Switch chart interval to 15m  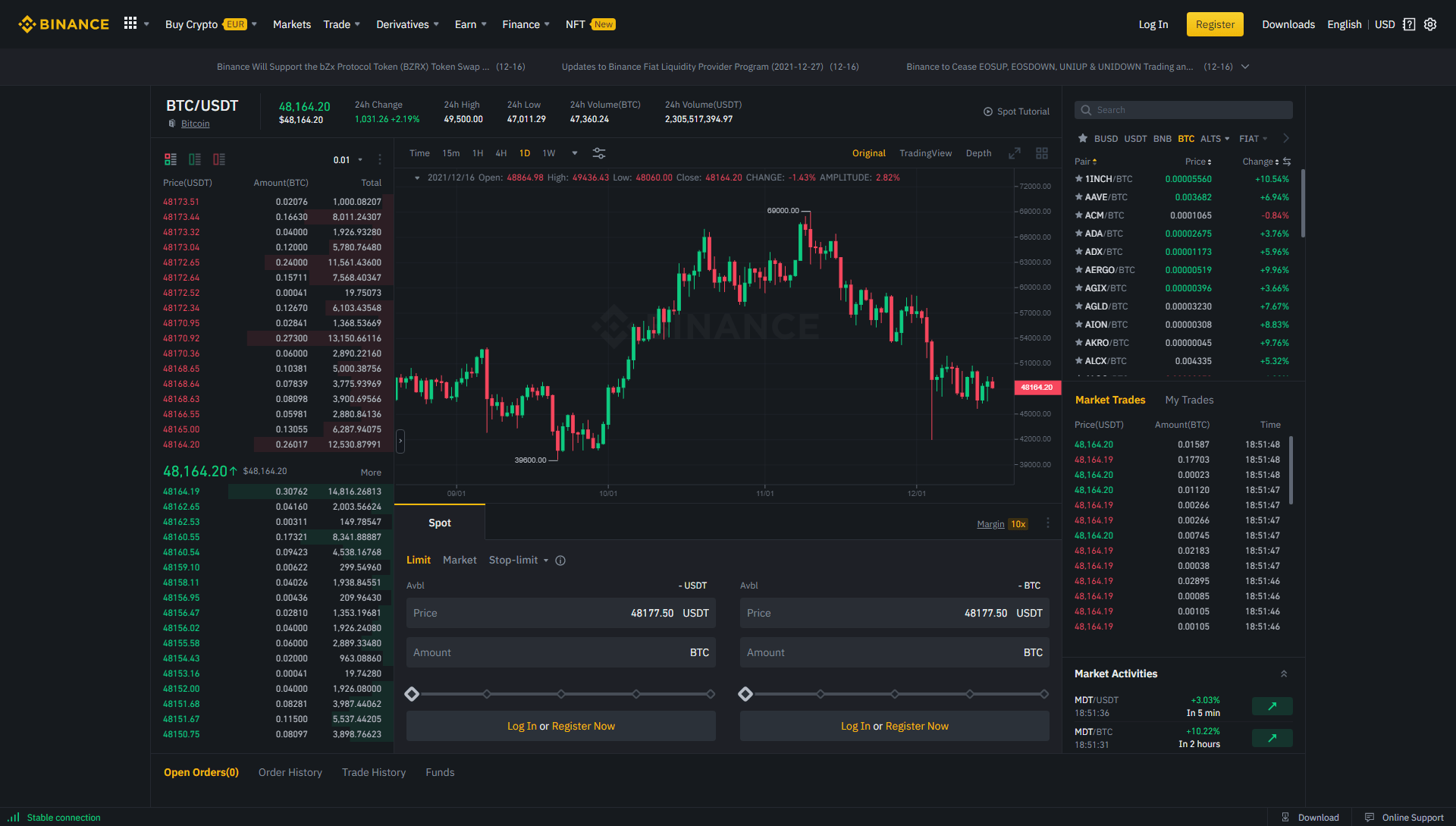coord(451,153)
